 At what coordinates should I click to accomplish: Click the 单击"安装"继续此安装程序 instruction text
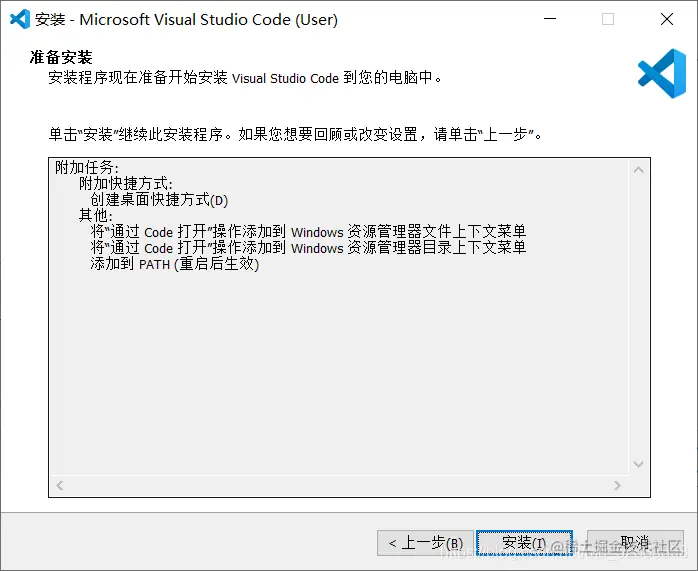[x=295, y=134]
